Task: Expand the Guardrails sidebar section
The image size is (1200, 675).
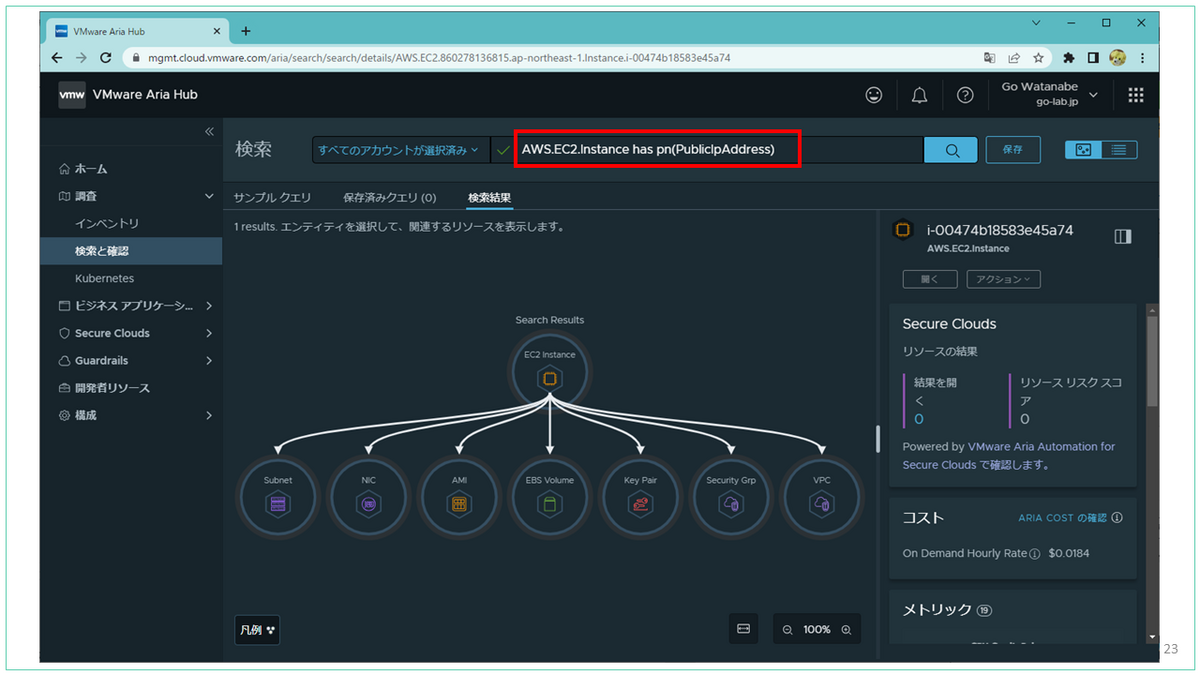Action: [x=209, y=360]
